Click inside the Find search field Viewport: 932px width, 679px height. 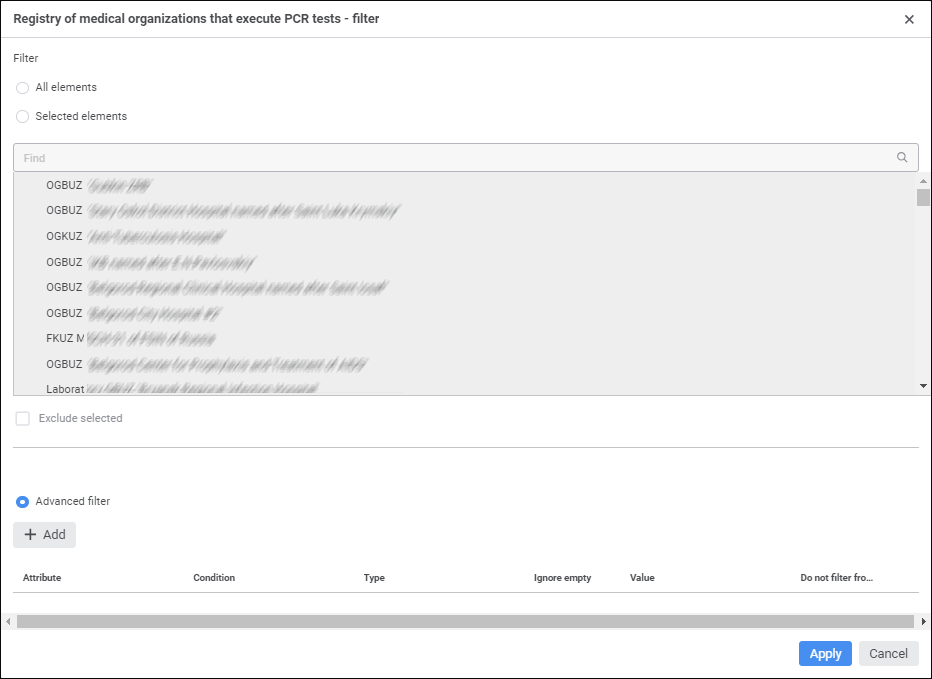click(x=450, y=158)
